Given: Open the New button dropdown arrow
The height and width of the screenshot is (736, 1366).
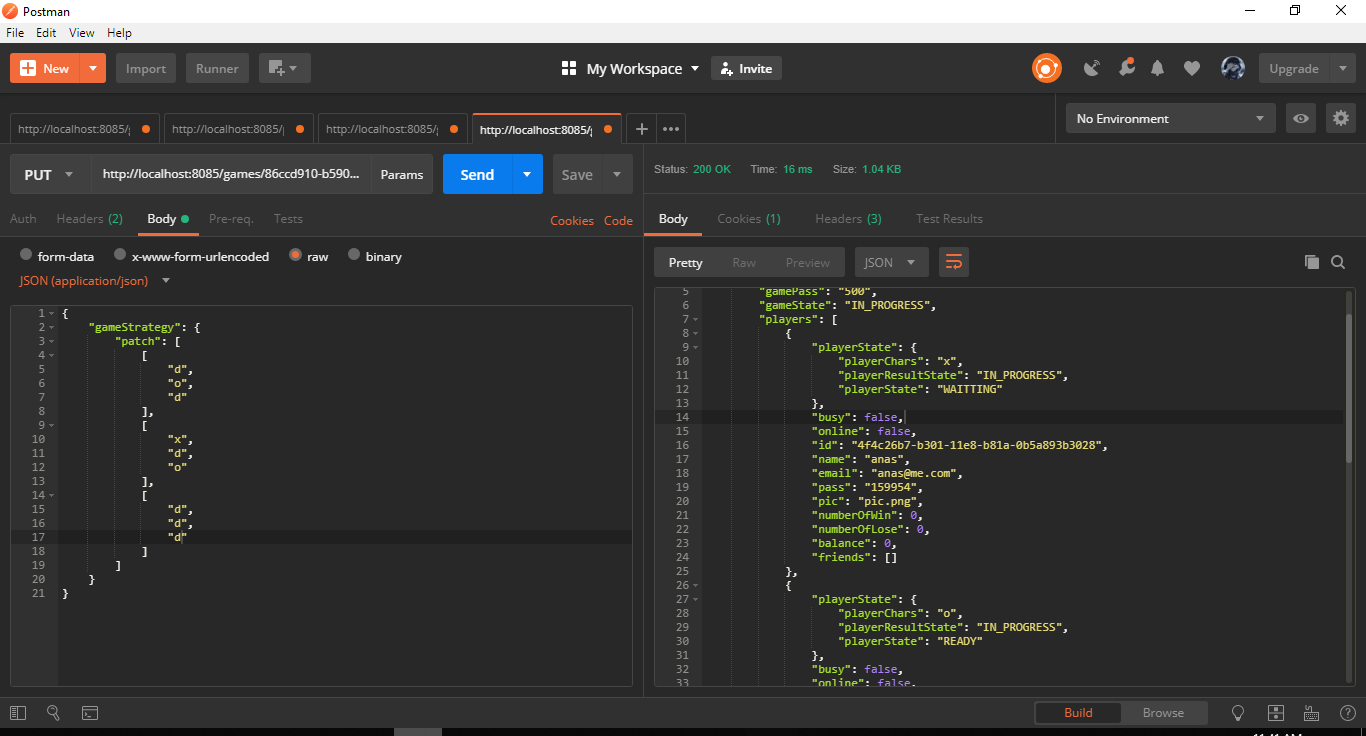Looking at the screenshot, I should pyautogui.click(x=92, y=68).
